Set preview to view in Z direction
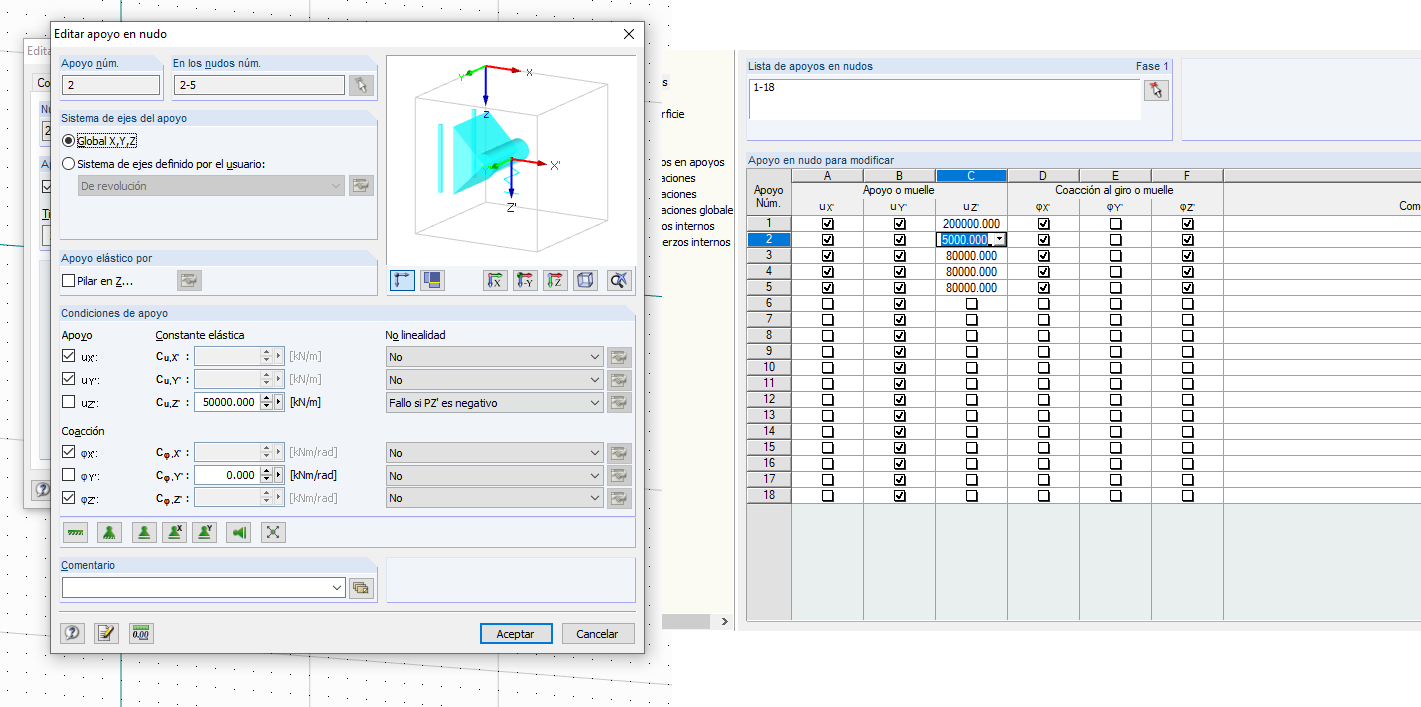 coord(556,280)
